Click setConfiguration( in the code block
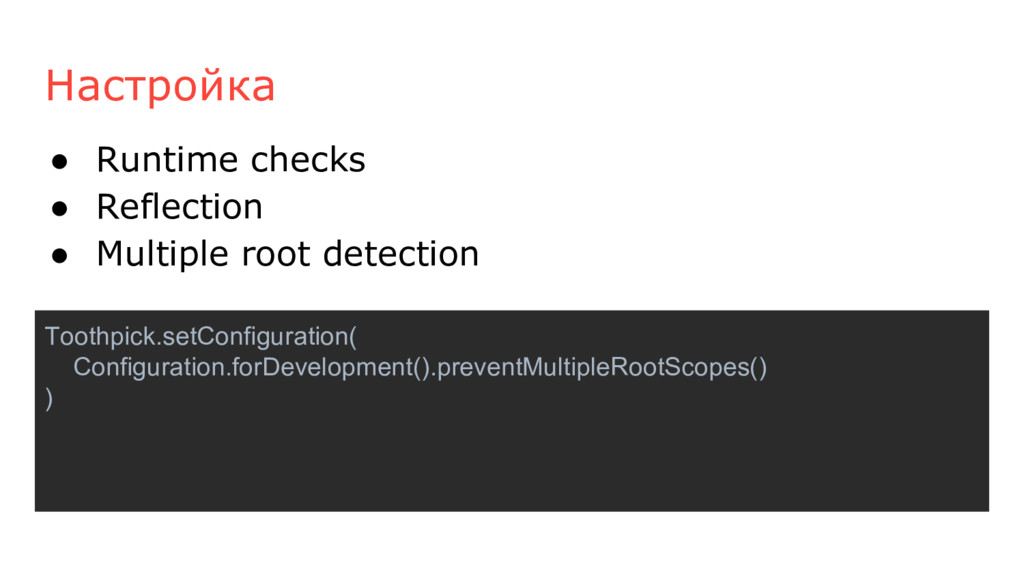 259,337
